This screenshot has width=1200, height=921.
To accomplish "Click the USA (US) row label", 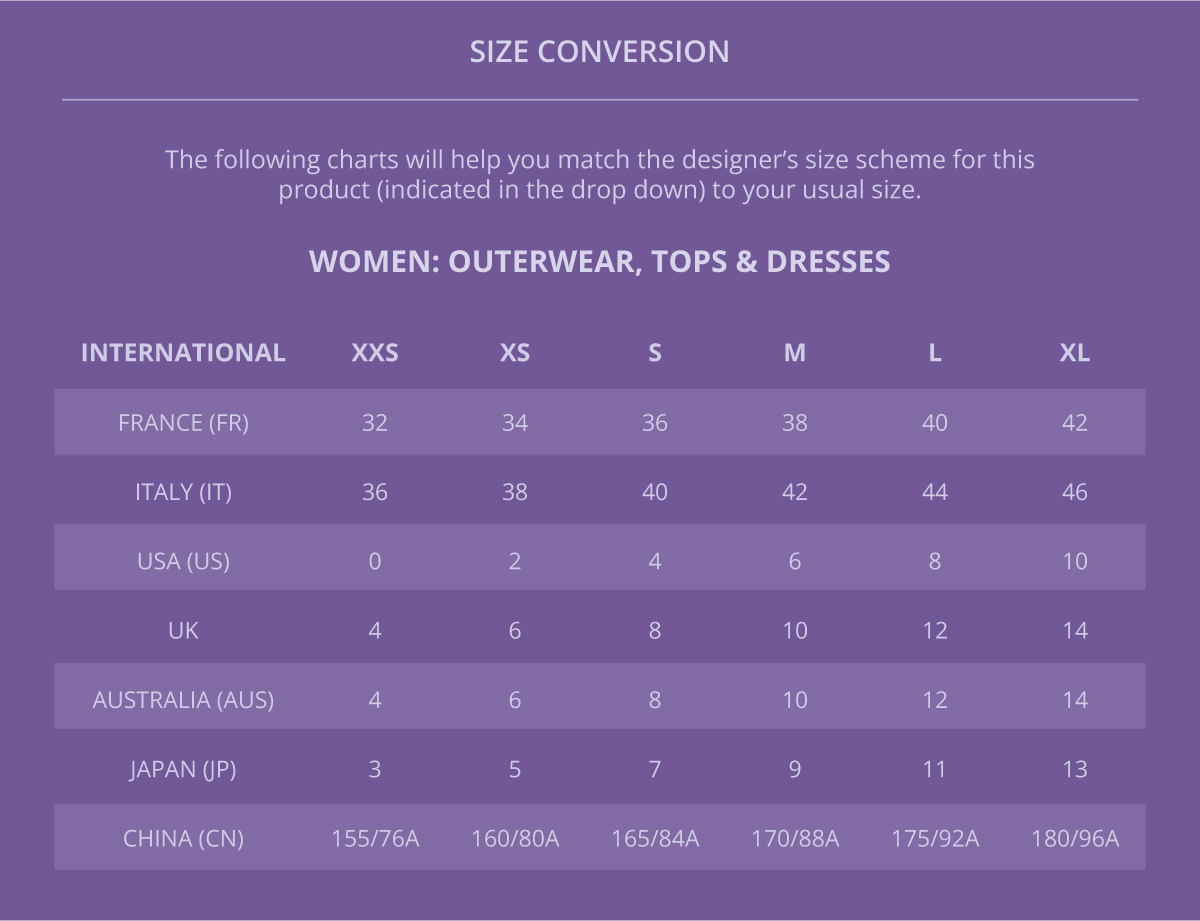I will tap(183, 561).
